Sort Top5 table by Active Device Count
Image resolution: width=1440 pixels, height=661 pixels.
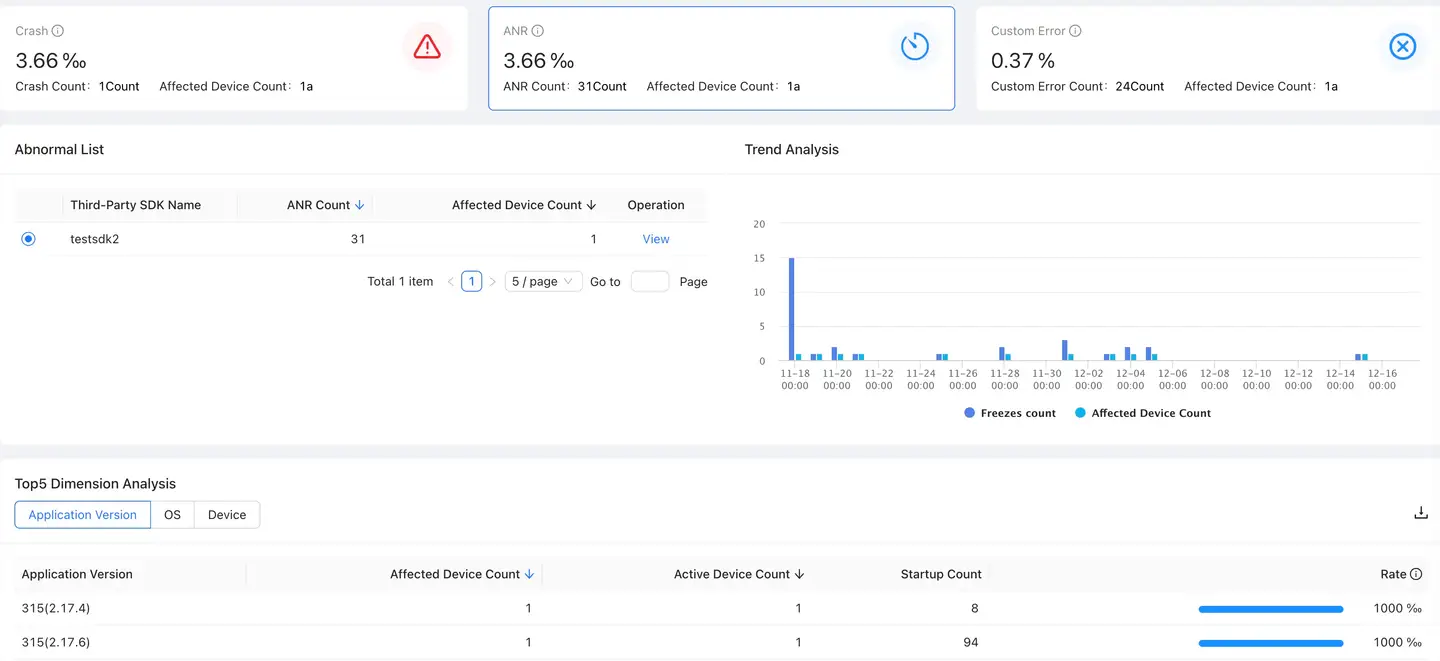pos(799,574)
